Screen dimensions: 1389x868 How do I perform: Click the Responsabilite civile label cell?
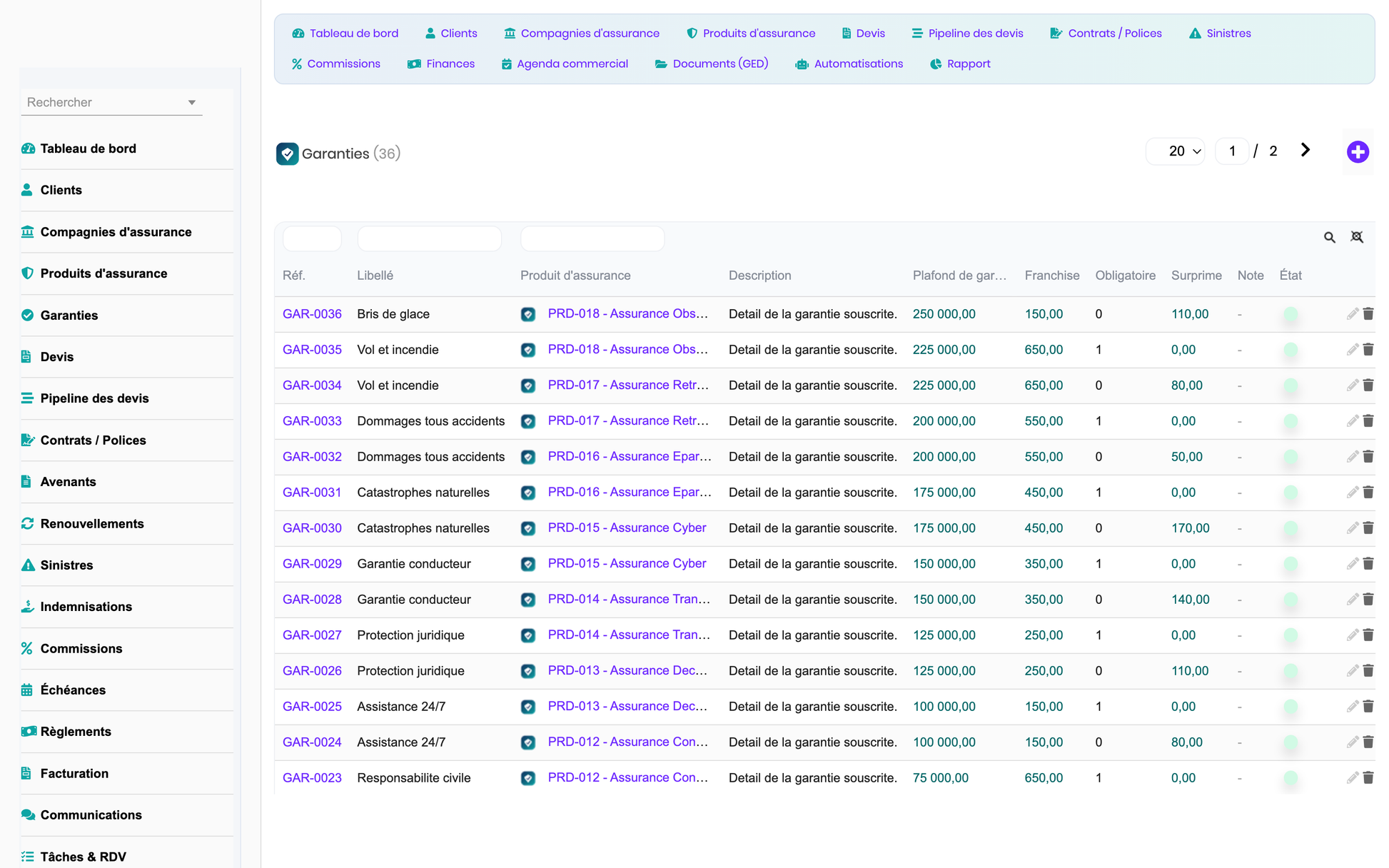[x=414, y=778]
